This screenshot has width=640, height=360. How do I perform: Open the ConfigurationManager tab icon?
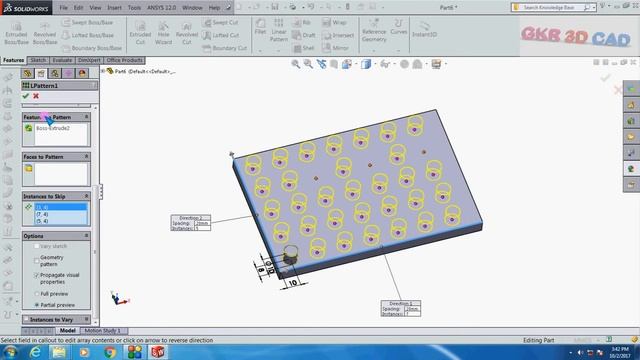pos(55,73)
